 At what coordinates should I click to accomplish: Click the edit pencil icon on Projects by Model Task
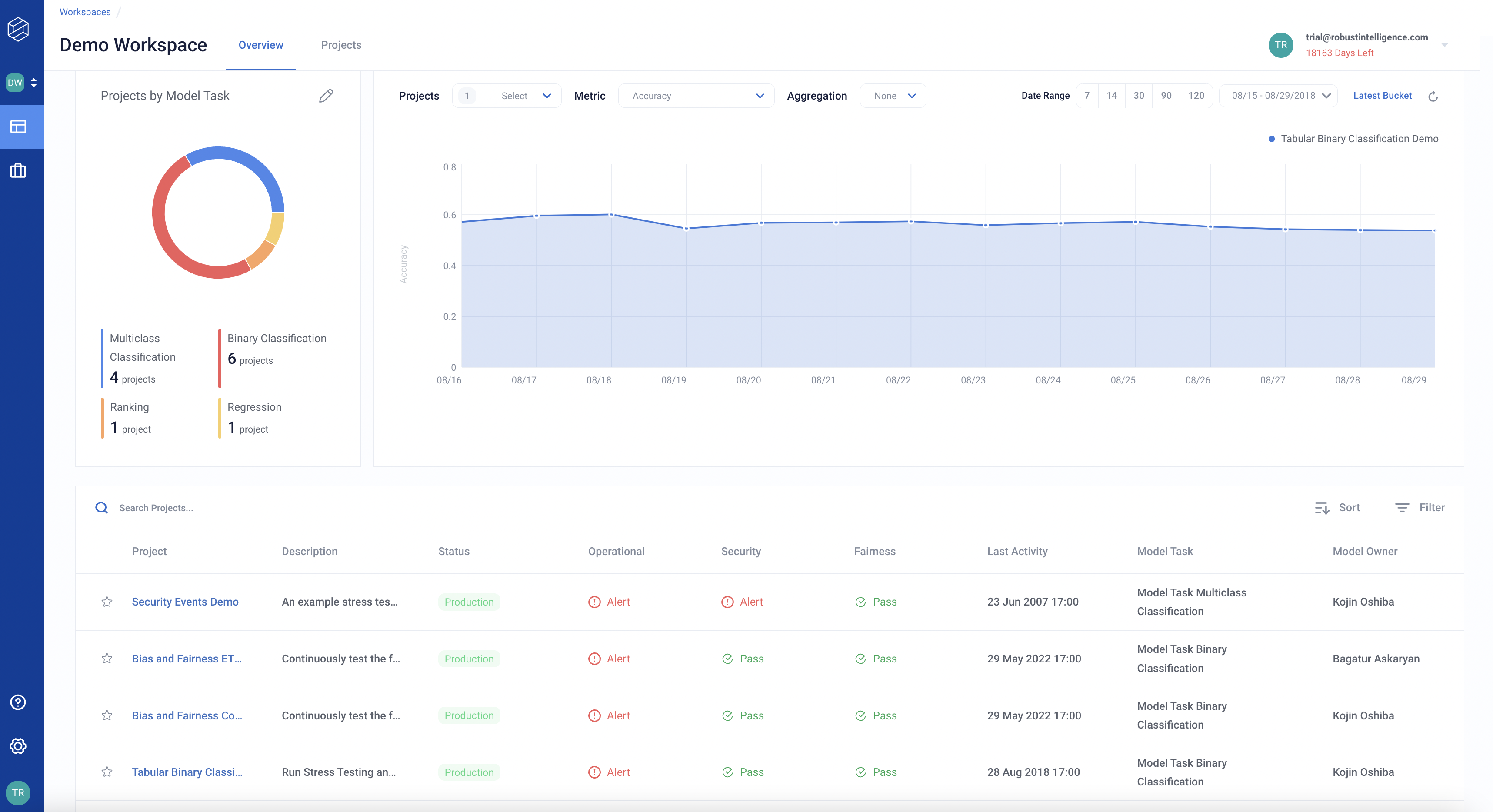(326, 96)
